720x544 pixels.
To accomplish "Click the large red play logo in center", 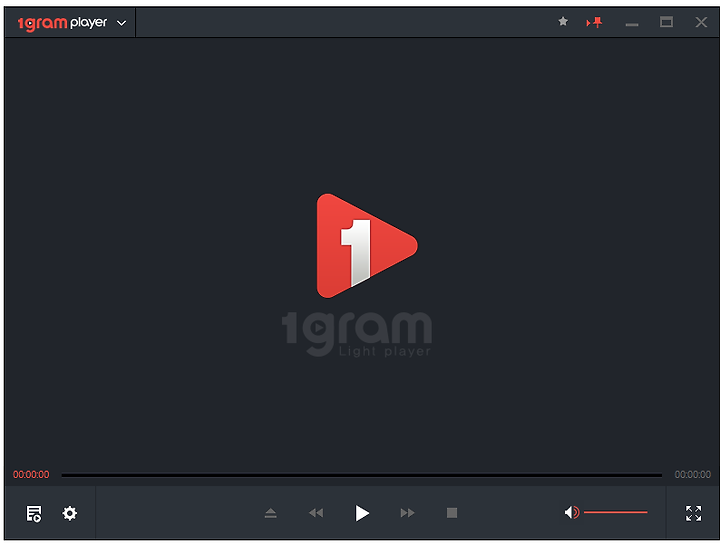I will pos(367,246).
